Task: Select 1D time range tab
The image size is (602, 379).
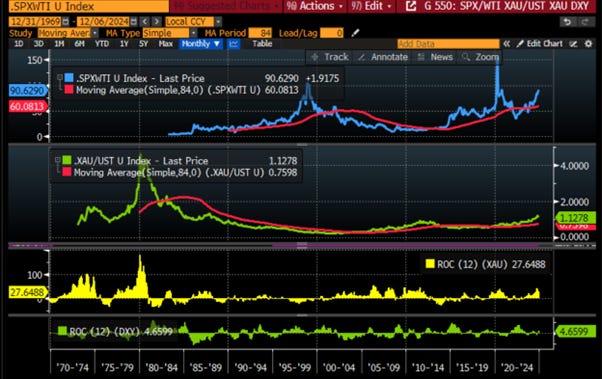Action: coord(18,44)
